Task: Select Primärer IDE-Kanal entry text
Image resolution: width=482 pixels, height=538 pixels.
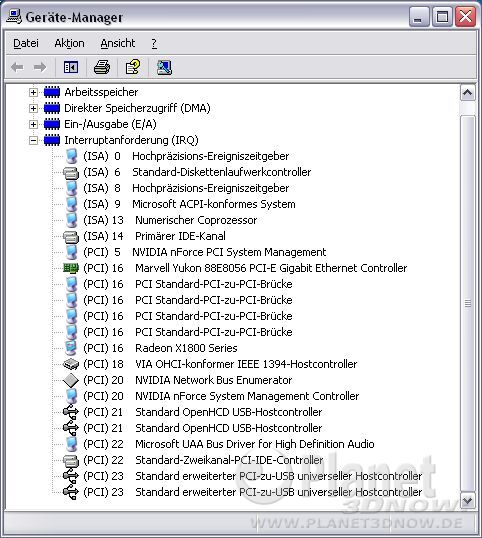Action: 180,236
